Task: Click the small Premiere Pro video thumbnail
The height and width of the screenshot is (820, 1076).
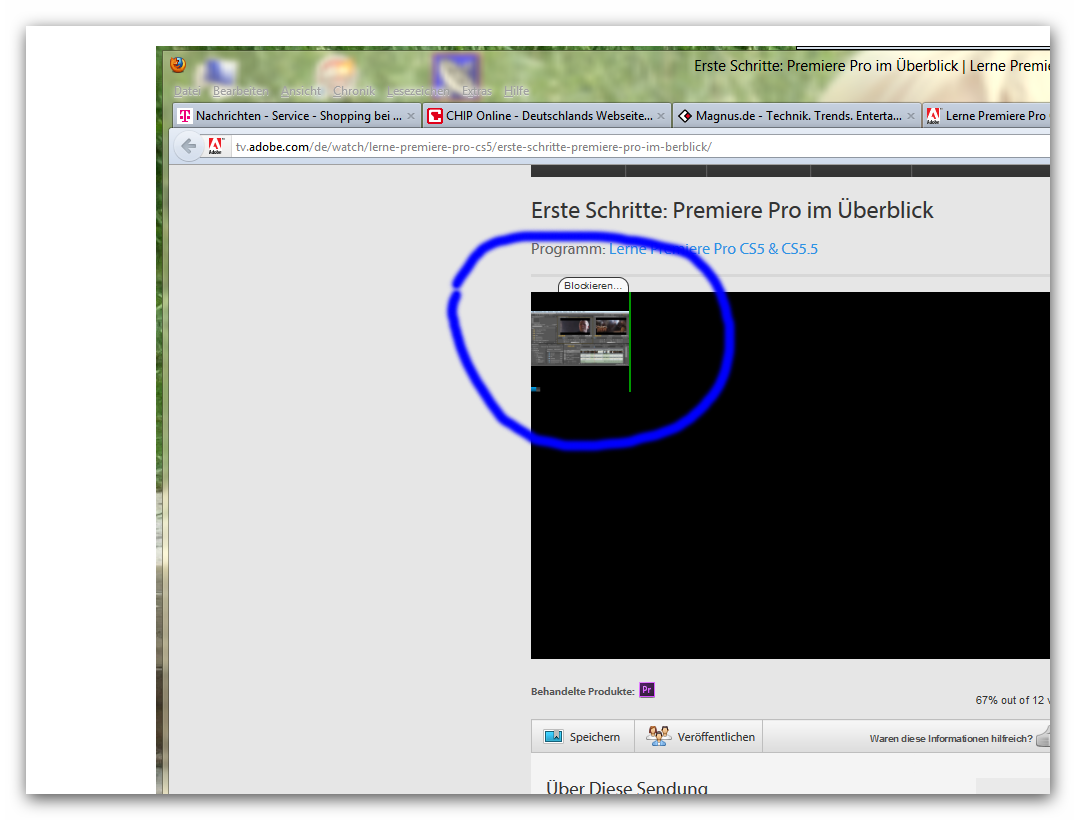Action: point(580,338)
